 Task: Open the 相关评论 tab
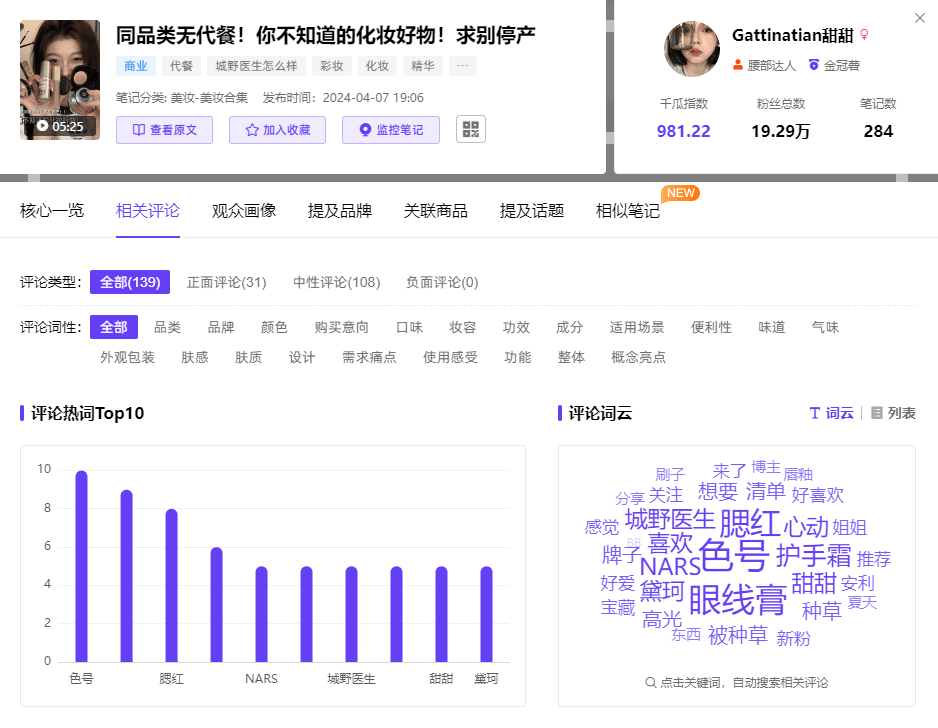(148, 211)
